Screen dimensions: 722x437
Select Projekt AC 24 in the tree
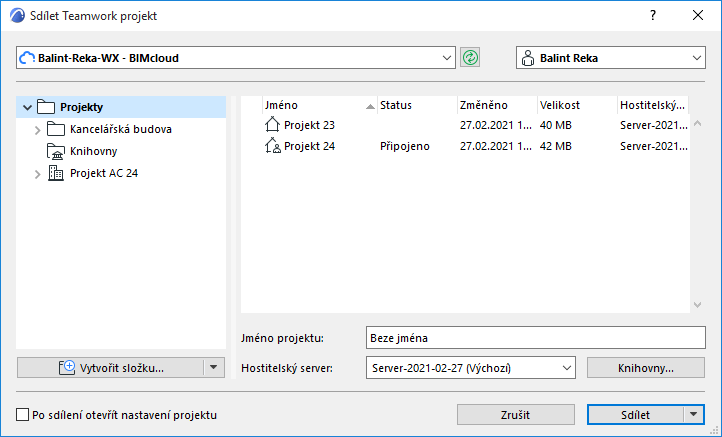104,173
